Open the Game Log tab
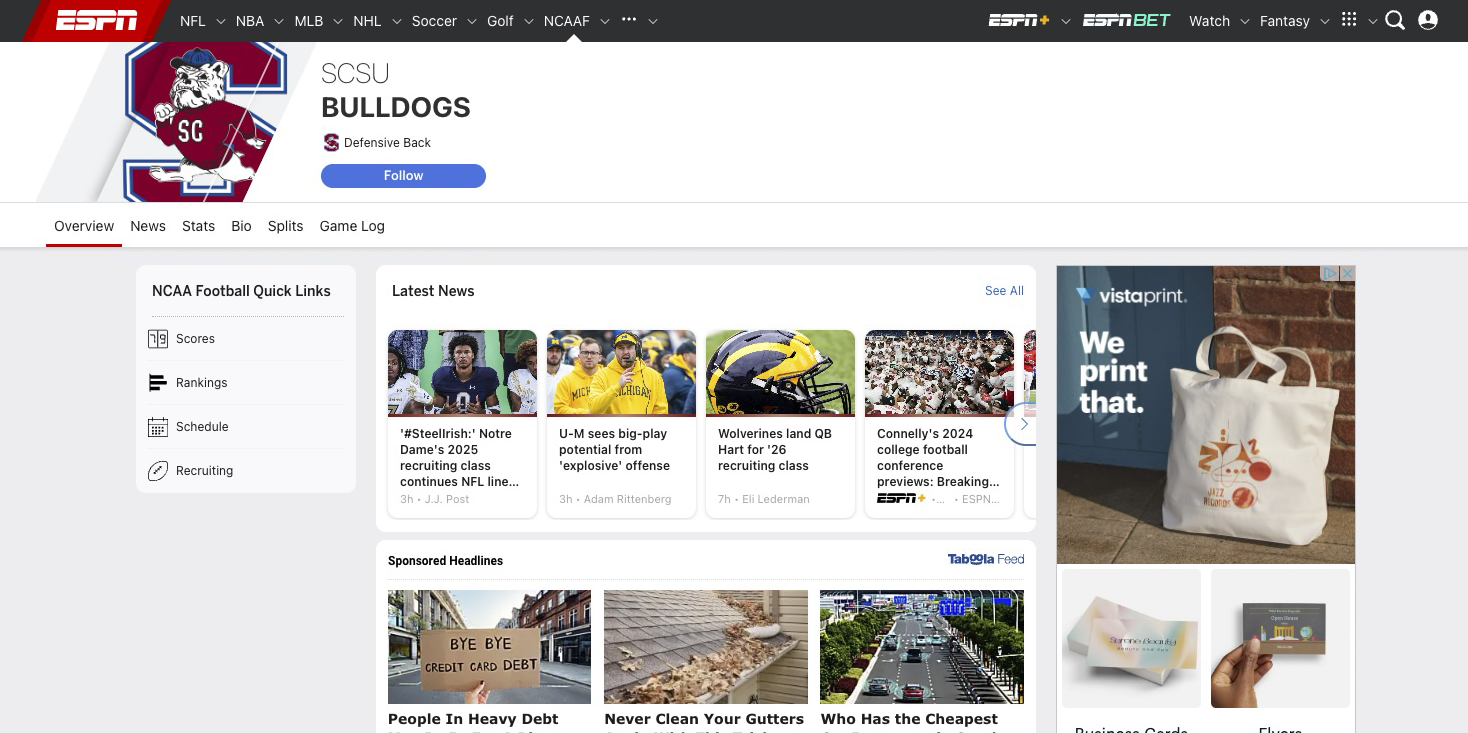The width and height of the screenshot is (1468, 733). coord(352,226)
